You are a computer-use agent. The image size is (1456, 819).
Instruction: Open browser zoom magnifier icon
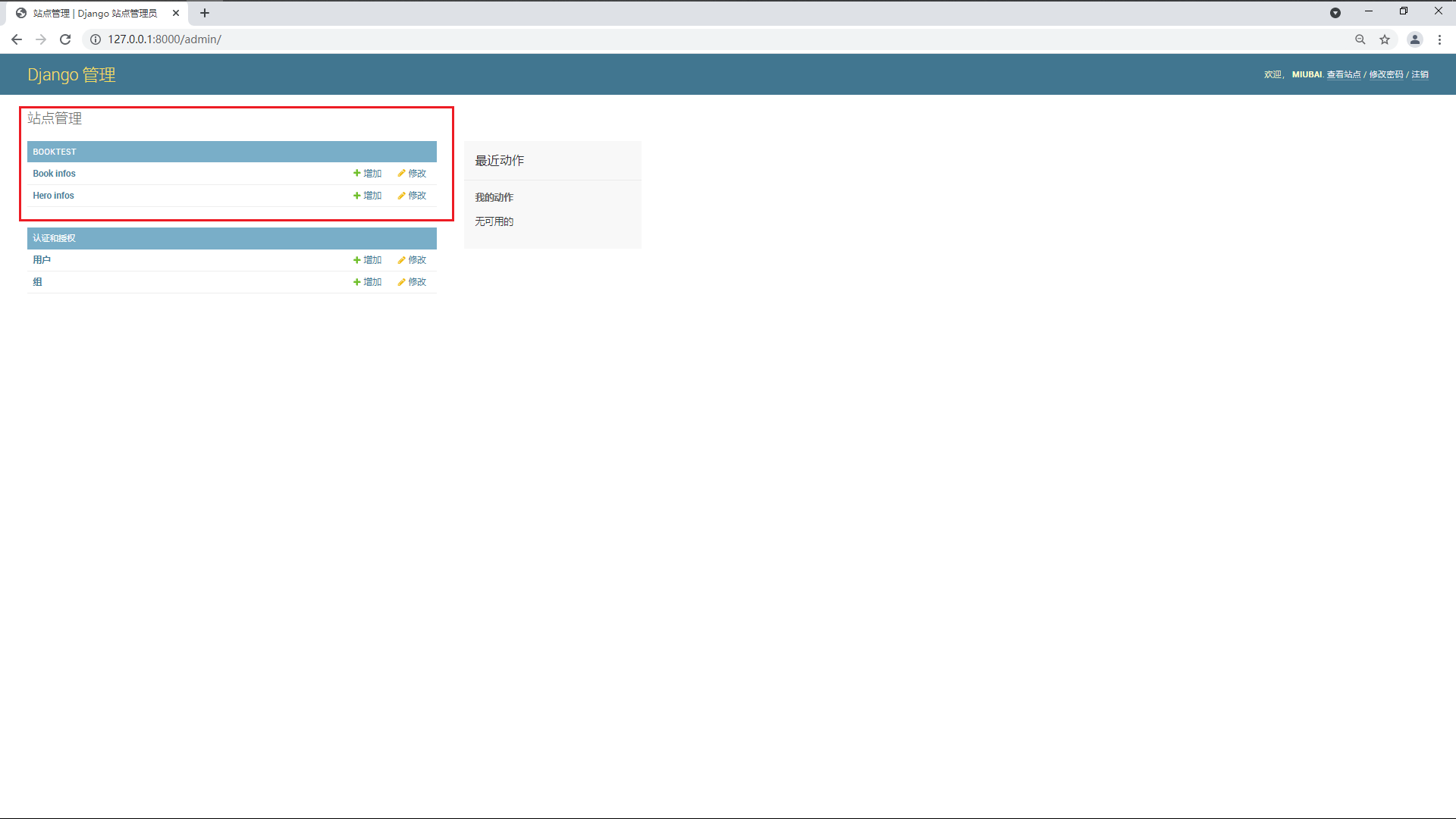pyautogui.click(x=1360, y=39)
